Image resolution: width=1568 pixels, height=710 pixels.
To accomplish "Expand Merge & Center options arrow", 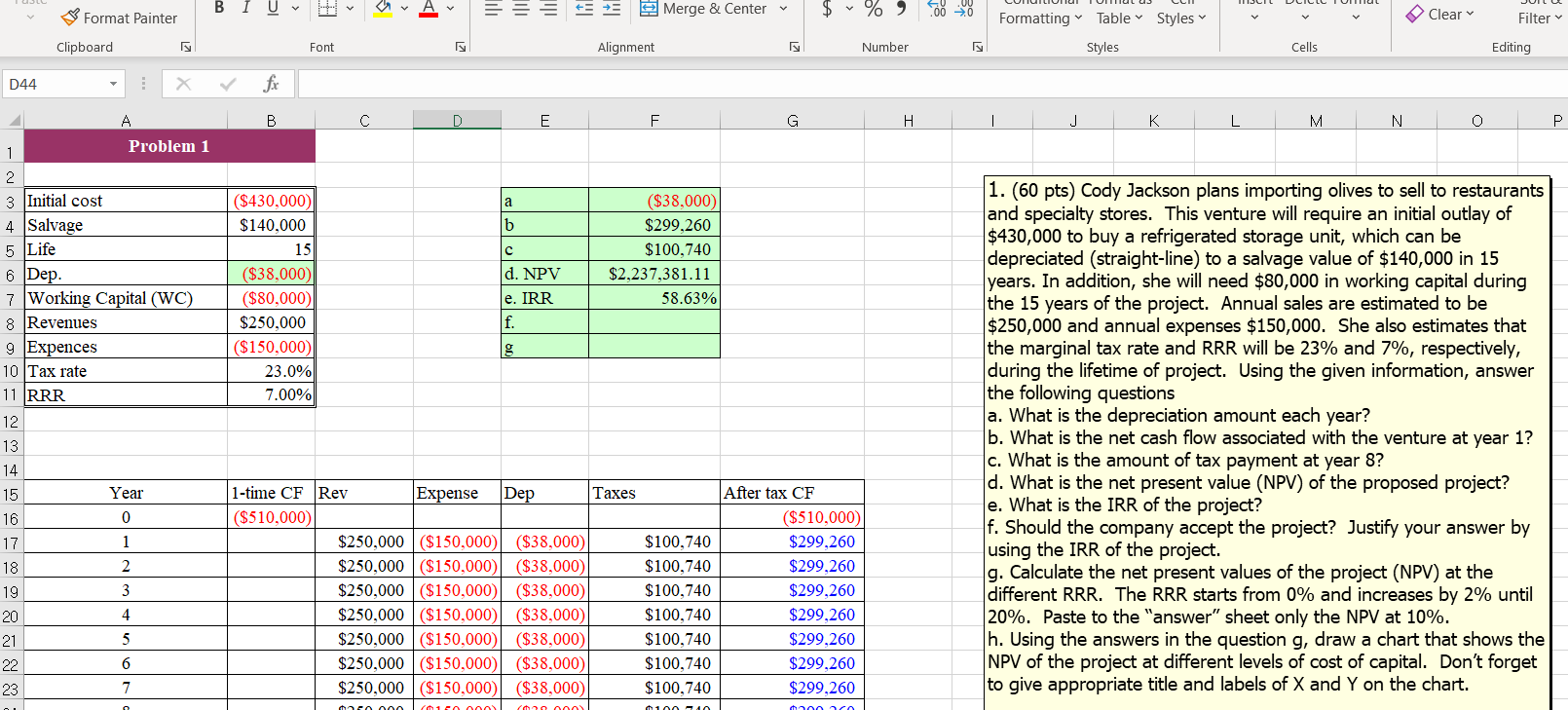I will (x=783, y=8).
